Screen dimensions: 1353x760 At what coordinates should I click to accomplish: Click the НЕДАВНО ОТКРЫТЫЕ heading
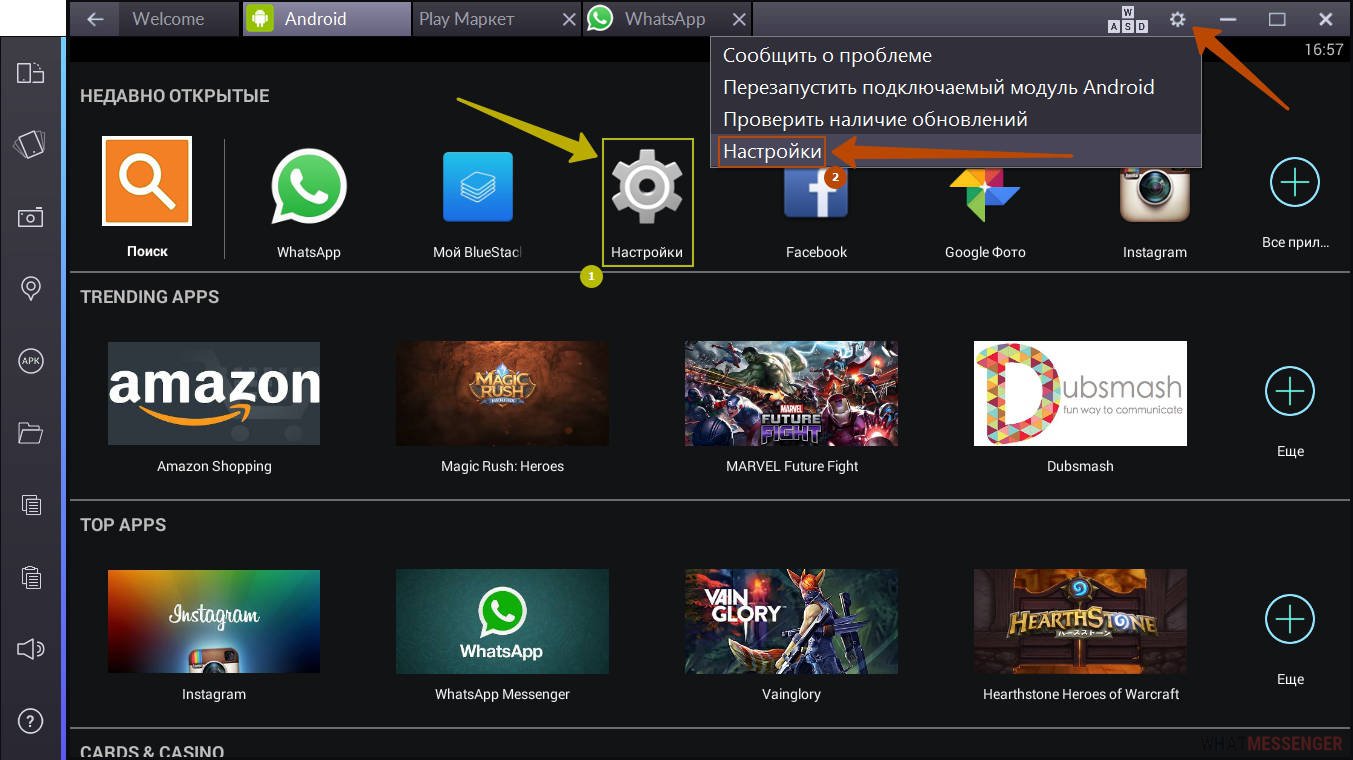175,96
